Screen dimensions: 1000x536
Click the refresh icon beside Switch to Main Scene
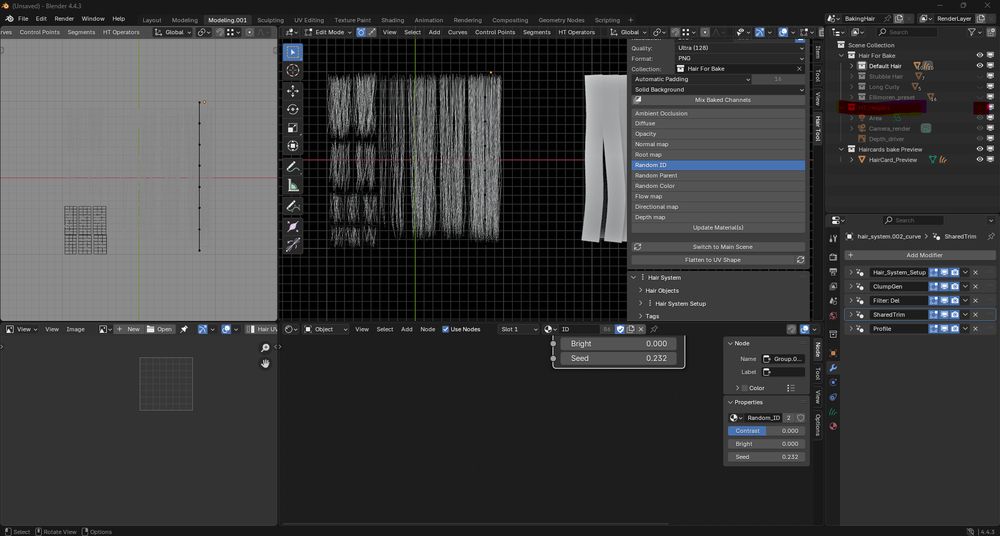pos(637,247)
